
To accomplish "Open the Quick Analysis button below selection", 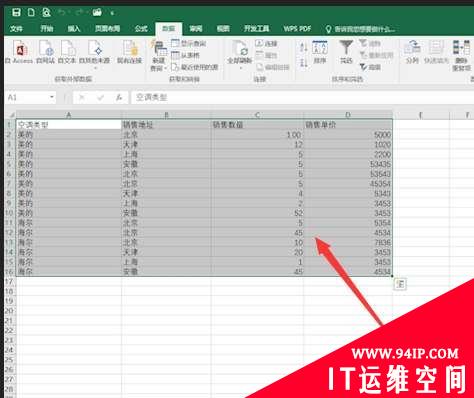I will (400, 284).
